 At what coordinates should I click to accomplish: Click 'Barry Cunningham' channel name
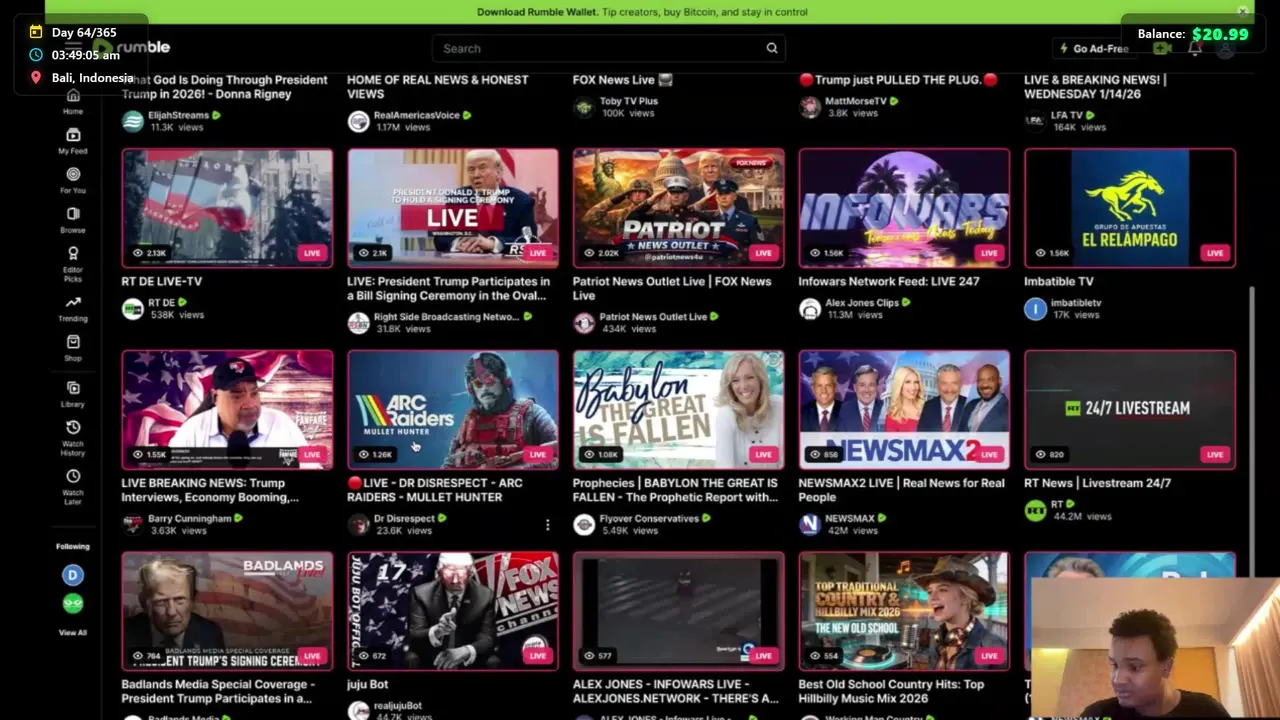tap(189, 518)
